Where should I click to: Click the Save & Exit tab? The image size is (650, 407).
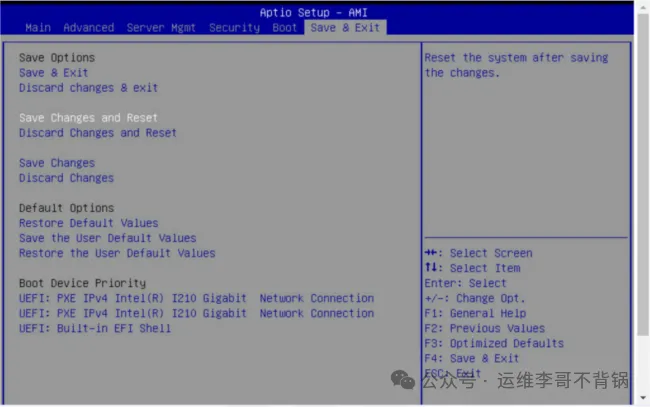pyautogui.click(x=345, y=28)
